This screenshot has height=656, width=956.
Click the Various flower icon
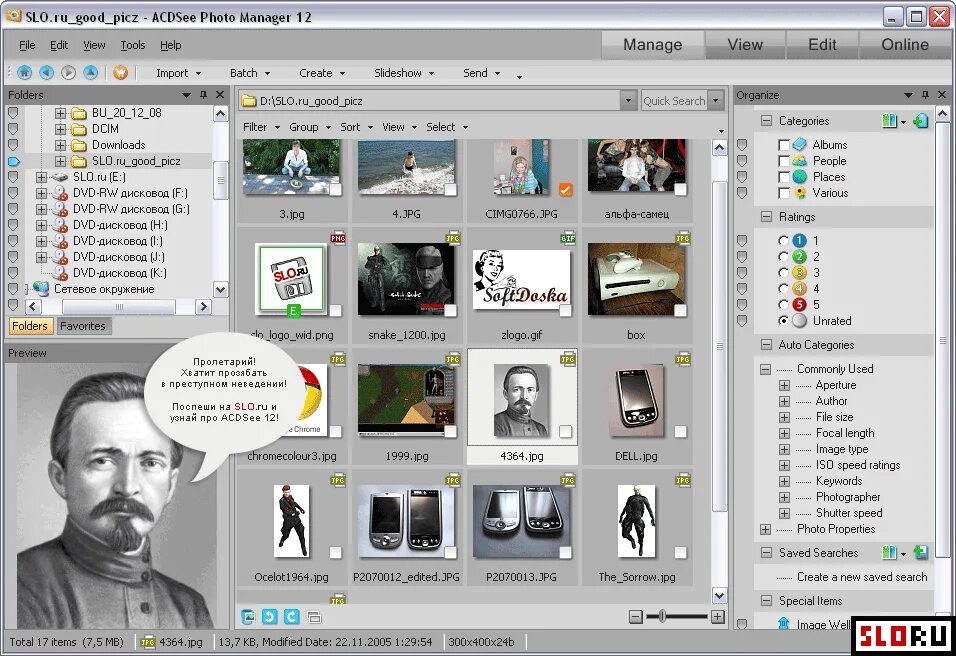point(800,193)
